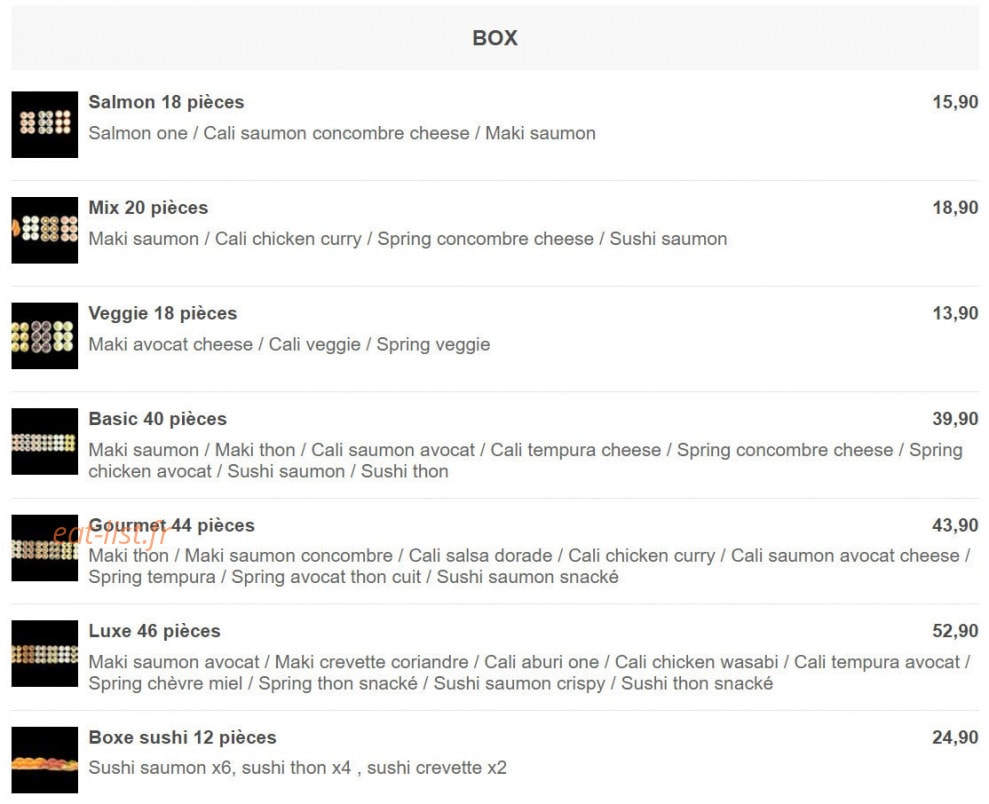Select the Mix 20 pièces title
Screen dimensions: 989x804
click(148, 208)
